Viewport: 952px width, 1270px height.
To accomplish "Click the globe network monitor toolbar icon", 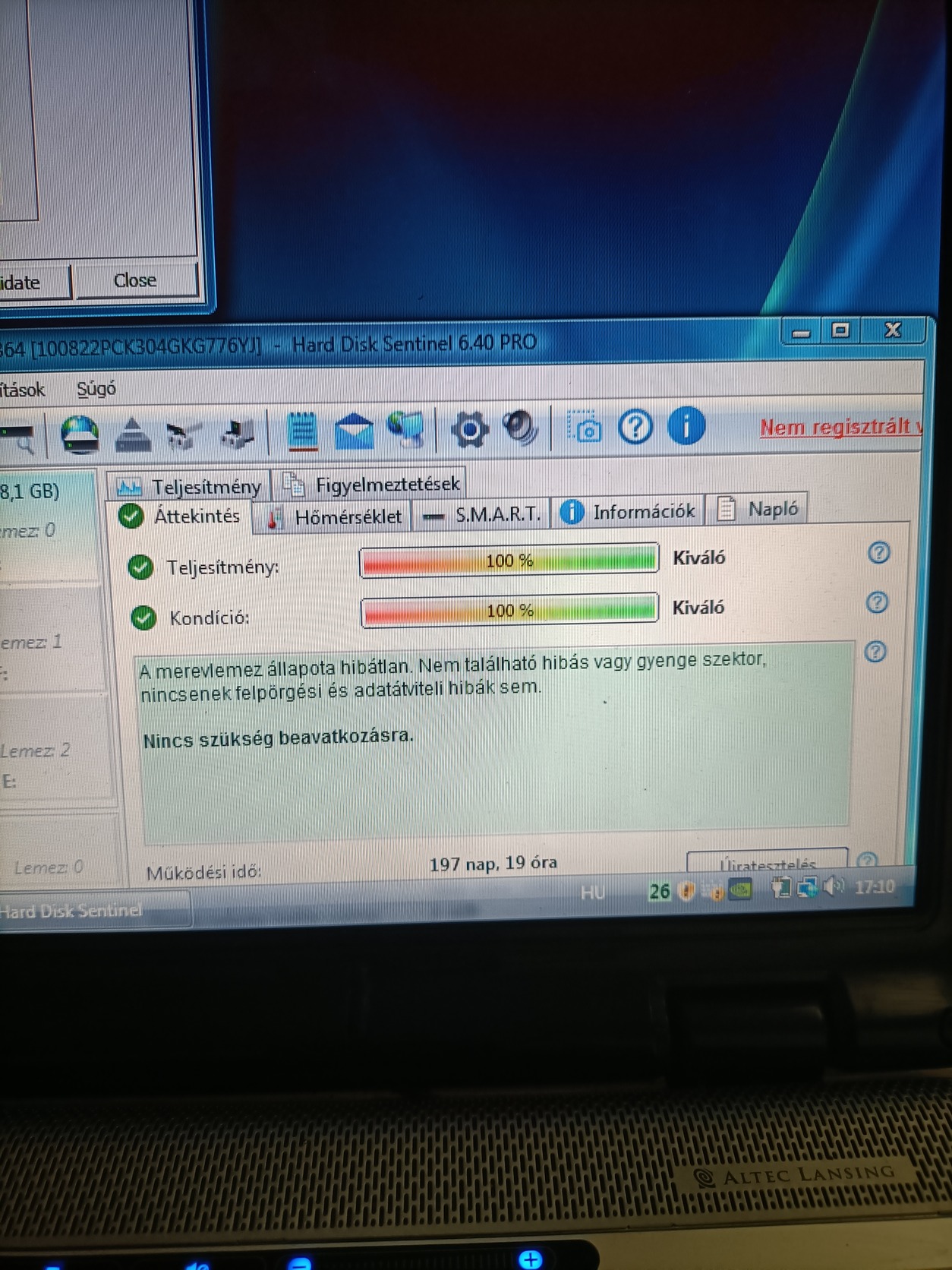I will pyautogui.click(x=406, y=429).
